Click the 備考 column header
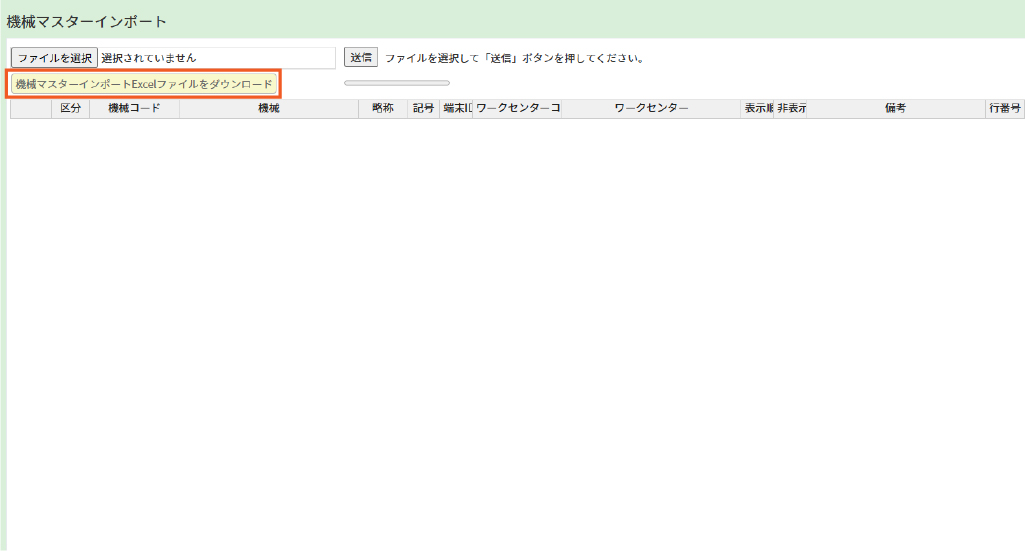 pos(895,108)
